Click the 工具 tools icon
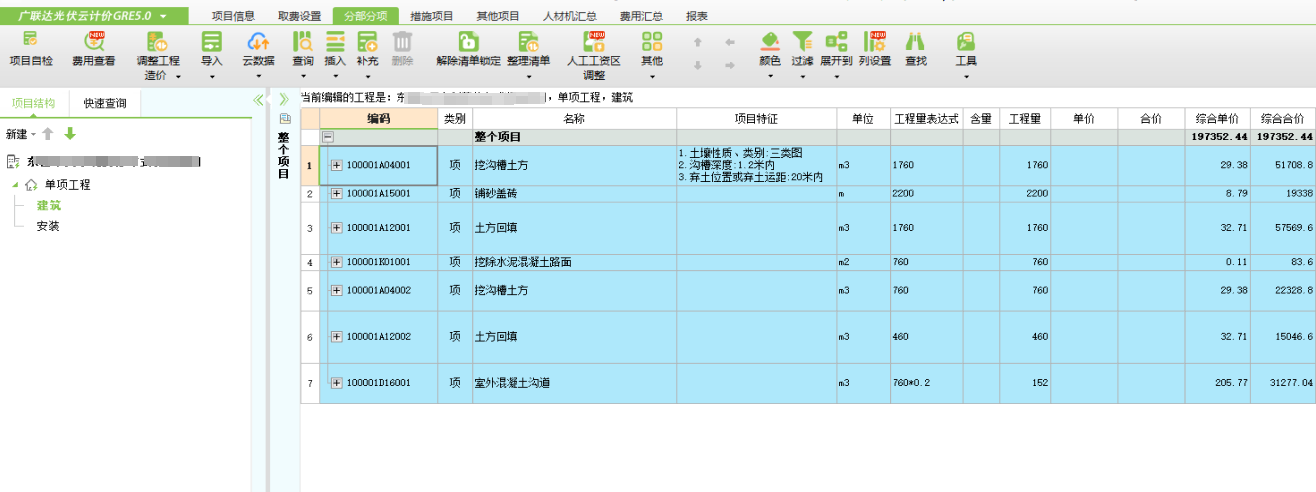Viewport: 1316px width, 492px height. pos(965,42)
